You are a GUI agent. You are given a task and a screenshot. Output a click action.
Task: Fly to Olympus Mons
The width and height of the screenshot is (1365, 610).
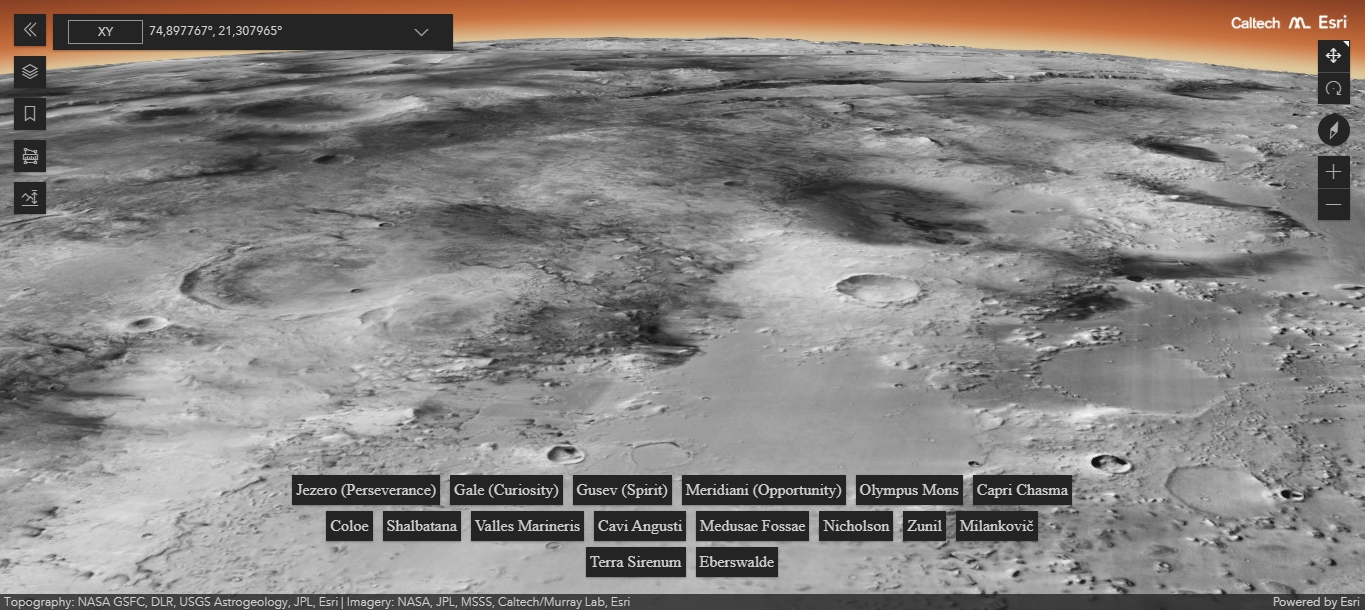(909, 490)
